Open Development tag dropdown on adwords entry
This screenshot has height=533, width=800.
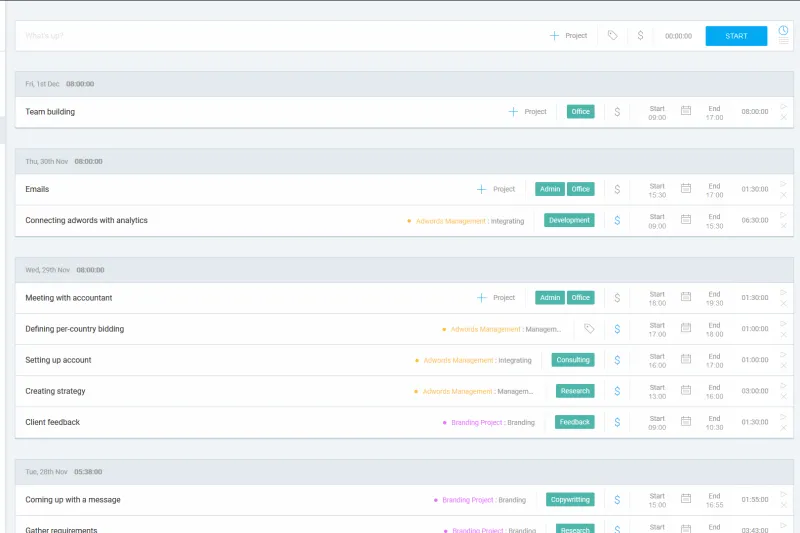point(569,220)
